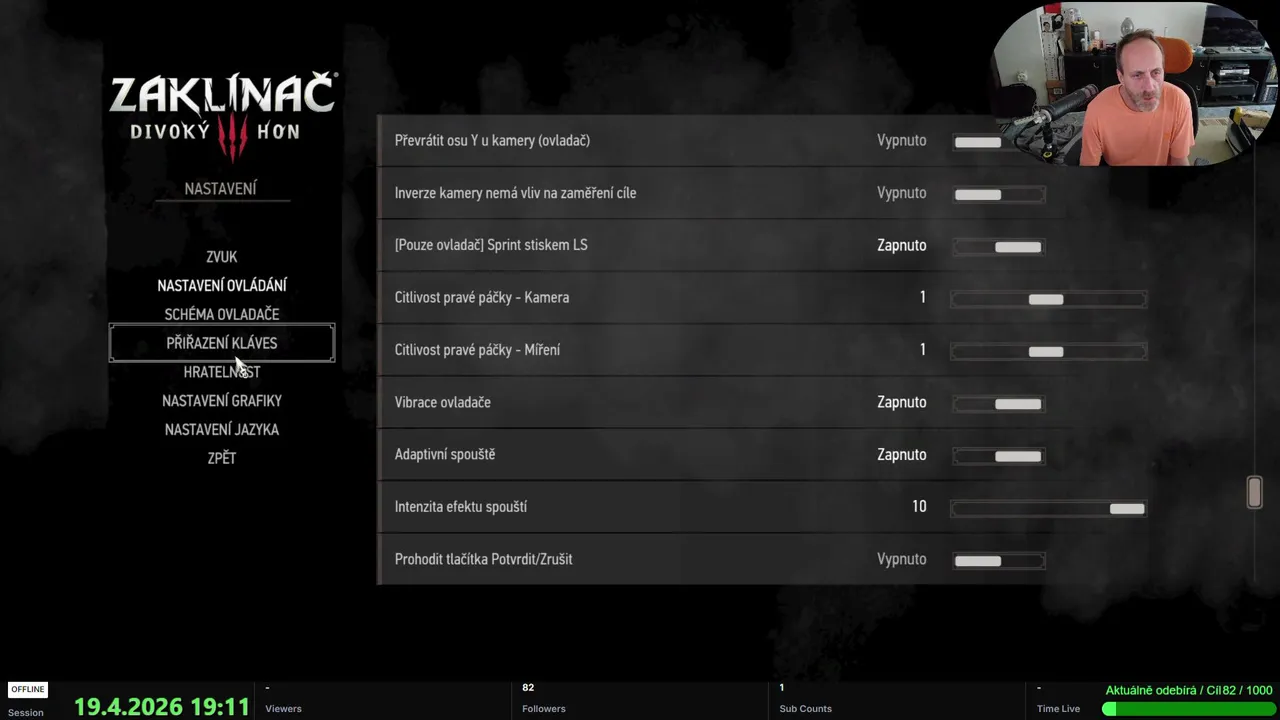Switch off Adaptivní spouště toggle
1280x720 pixels.
[x=999, y=456]
